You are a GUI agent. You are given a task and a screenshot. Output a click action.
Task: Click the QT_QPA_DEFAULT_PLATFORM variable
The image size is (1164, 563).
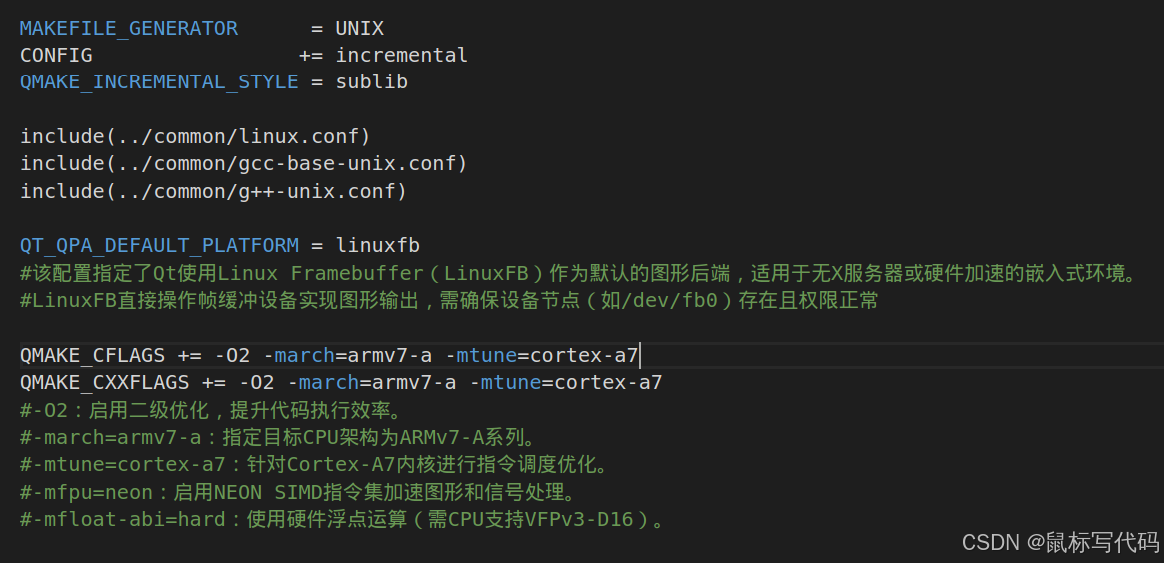coord(159,245)
